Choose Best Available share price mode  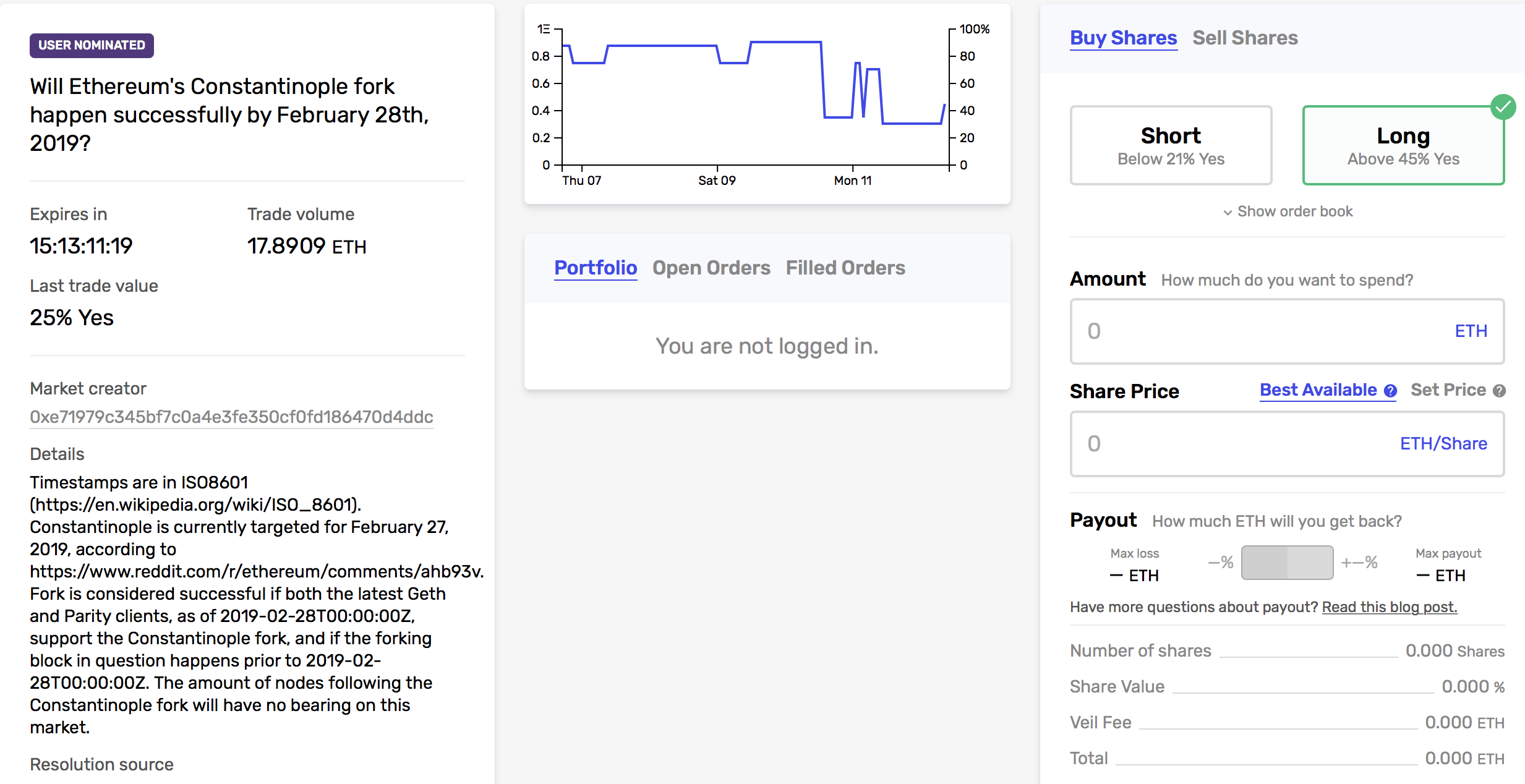1318,390
